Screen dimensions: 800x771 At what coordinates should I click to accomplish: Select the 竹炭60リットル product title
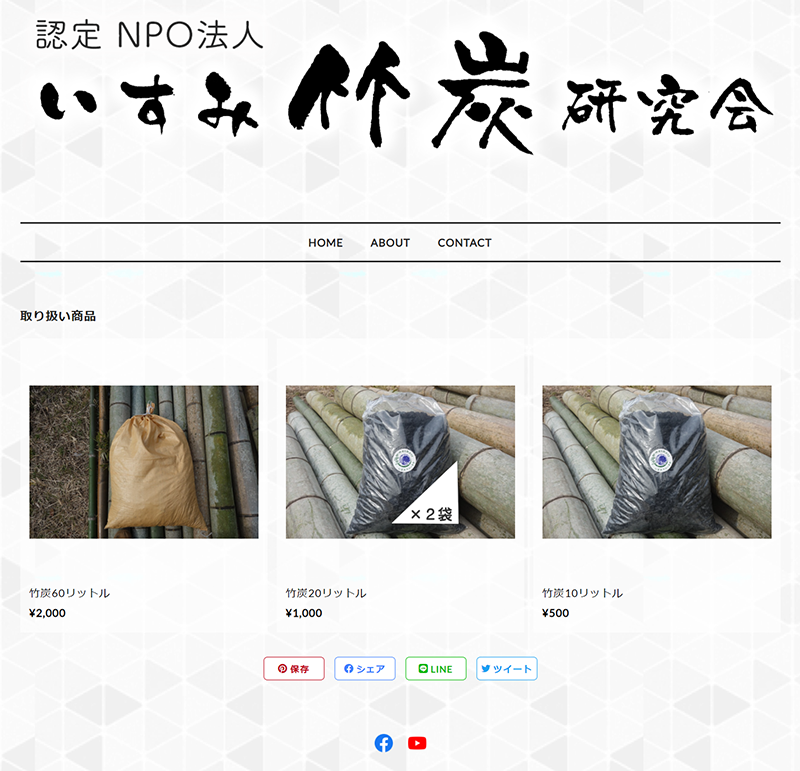69,593
